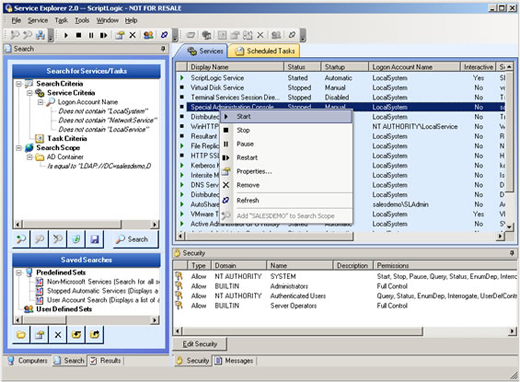Click the Start service play icon in toolbar

pos(66,35)
